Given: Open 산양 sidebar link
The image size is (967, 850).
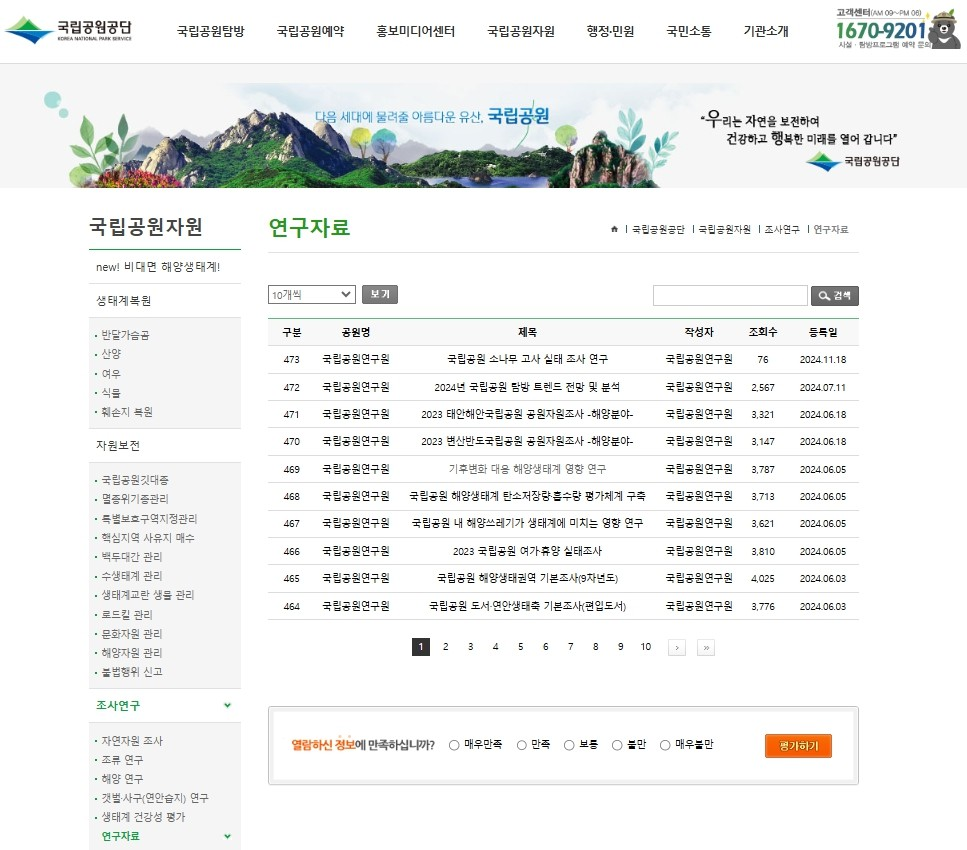Looking at the screenshot, I should click(111, 354).
